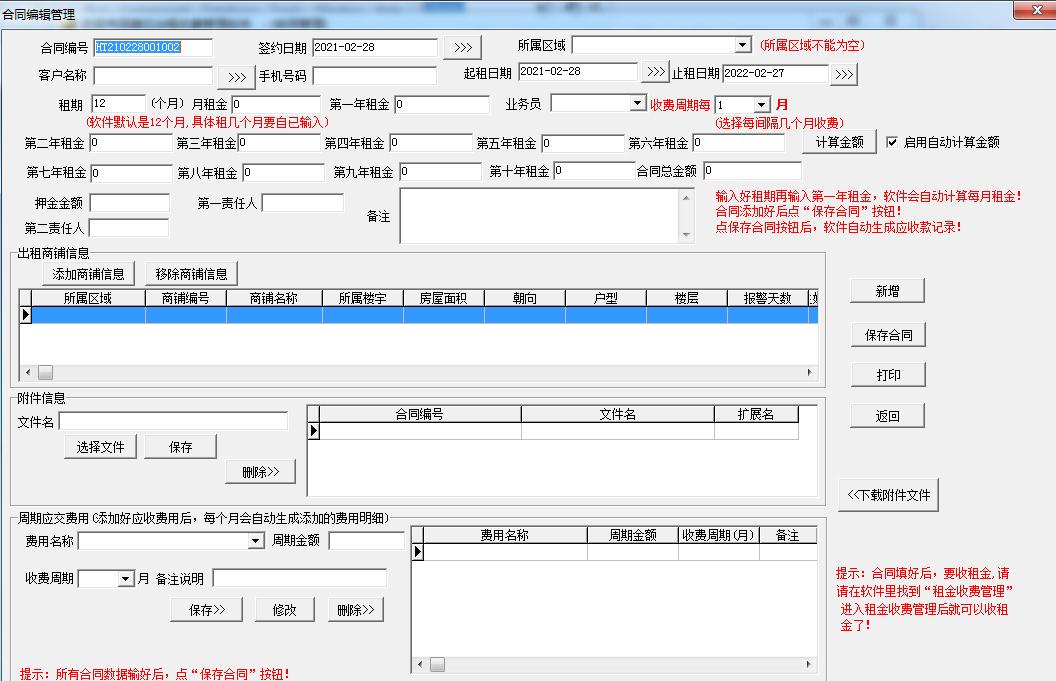Screen dimensions: 1056x681
Task: Click the 月租金 input field
Action: pos(276,104)
